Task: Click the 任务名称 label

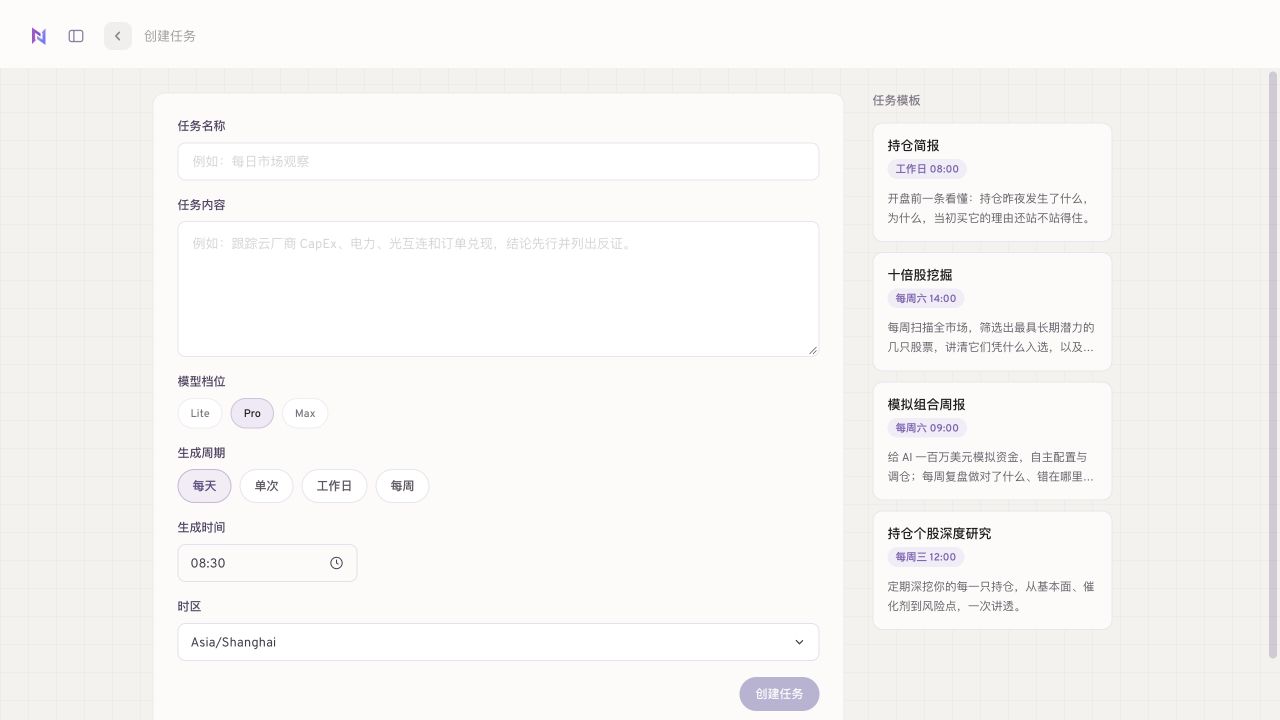Action: click(x=201, y=126)
